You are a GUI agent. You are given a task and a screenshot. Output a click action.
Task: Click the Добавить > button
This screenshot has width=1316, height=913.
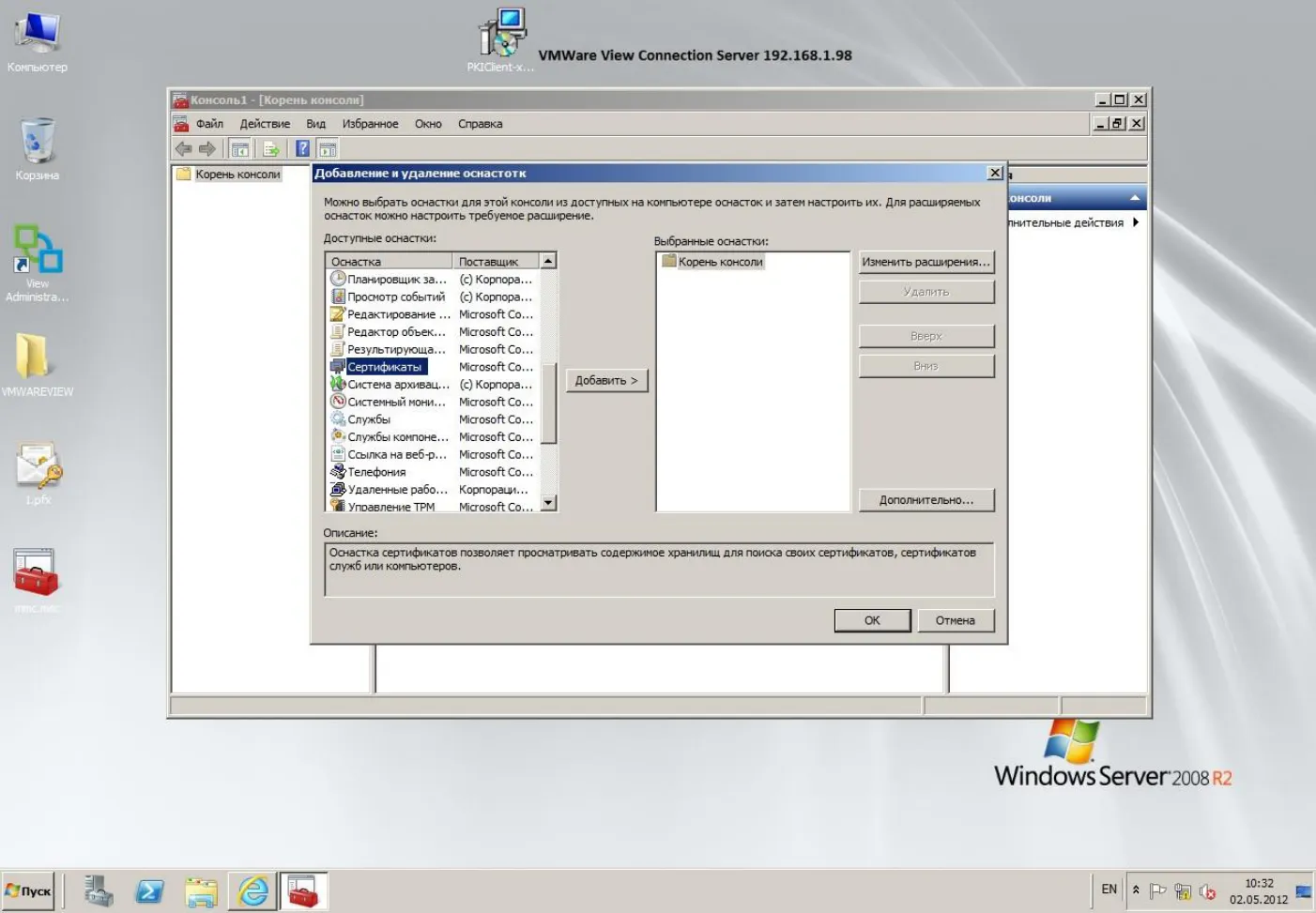(x=606, y=380)
